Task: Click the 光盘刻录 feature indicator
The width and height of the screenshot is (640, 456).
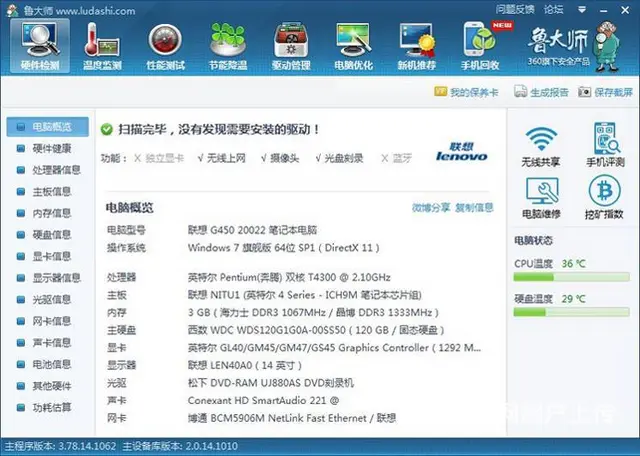Action: (339, 158)
